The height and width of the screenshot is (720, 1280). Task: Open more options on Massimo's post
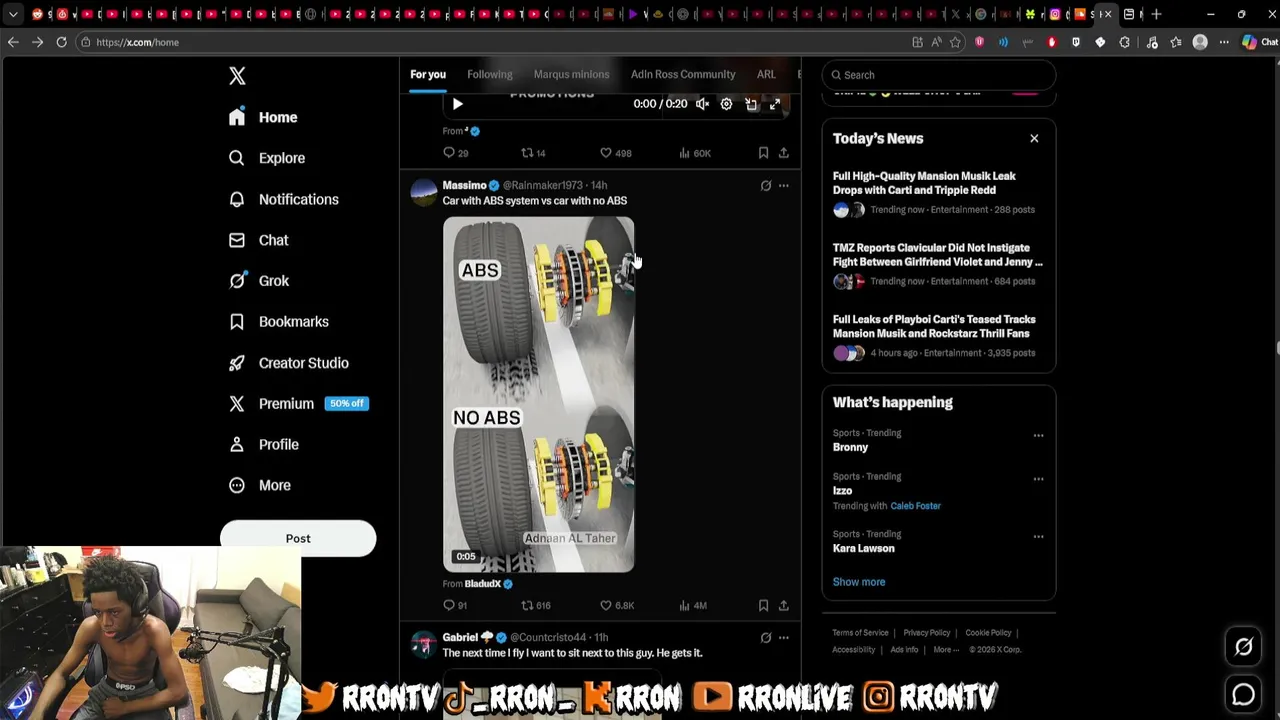[784, 185]
